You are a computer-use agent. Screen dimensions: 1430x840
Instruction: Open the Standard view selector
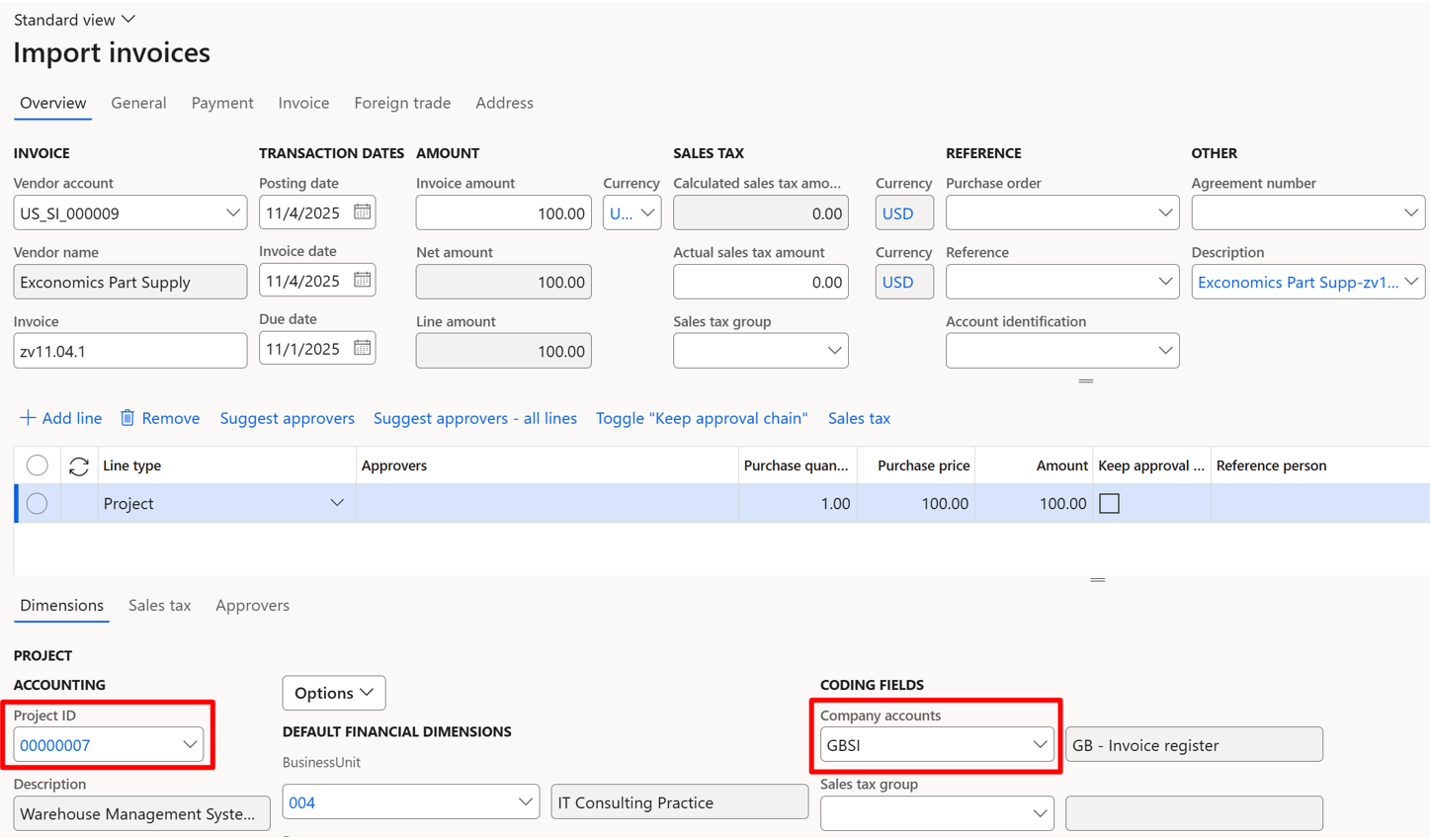coord(74,20)
